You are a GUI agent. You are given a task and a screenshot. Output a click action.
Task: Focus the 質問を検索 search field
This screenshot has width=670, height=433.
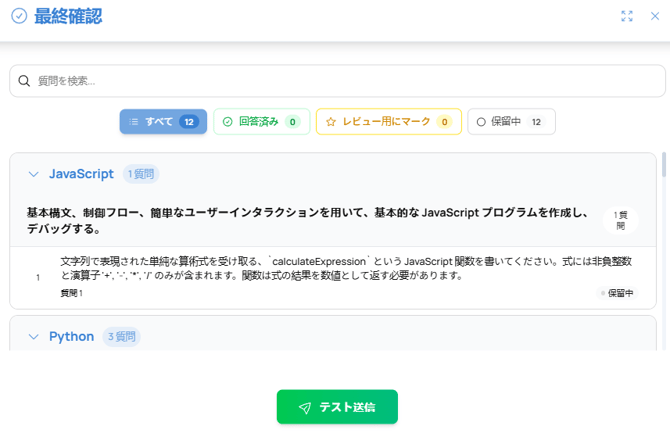pos(340,81)
